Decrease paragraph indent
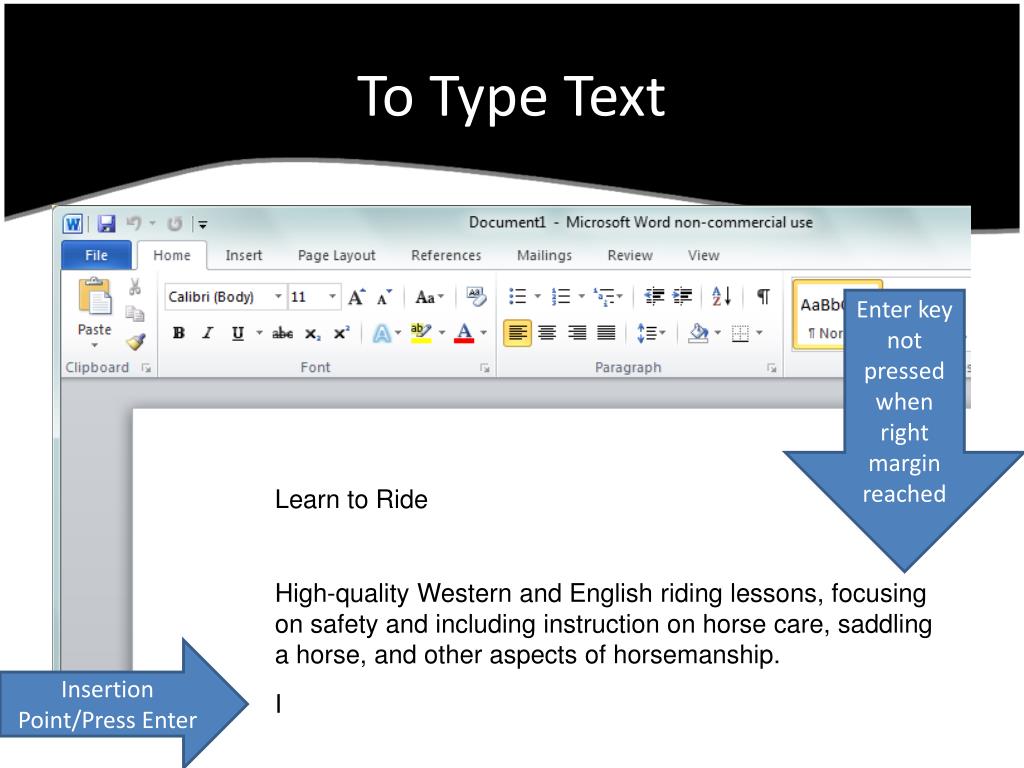The height and width of the screenshot is (768, 1024). coord(654,296)
